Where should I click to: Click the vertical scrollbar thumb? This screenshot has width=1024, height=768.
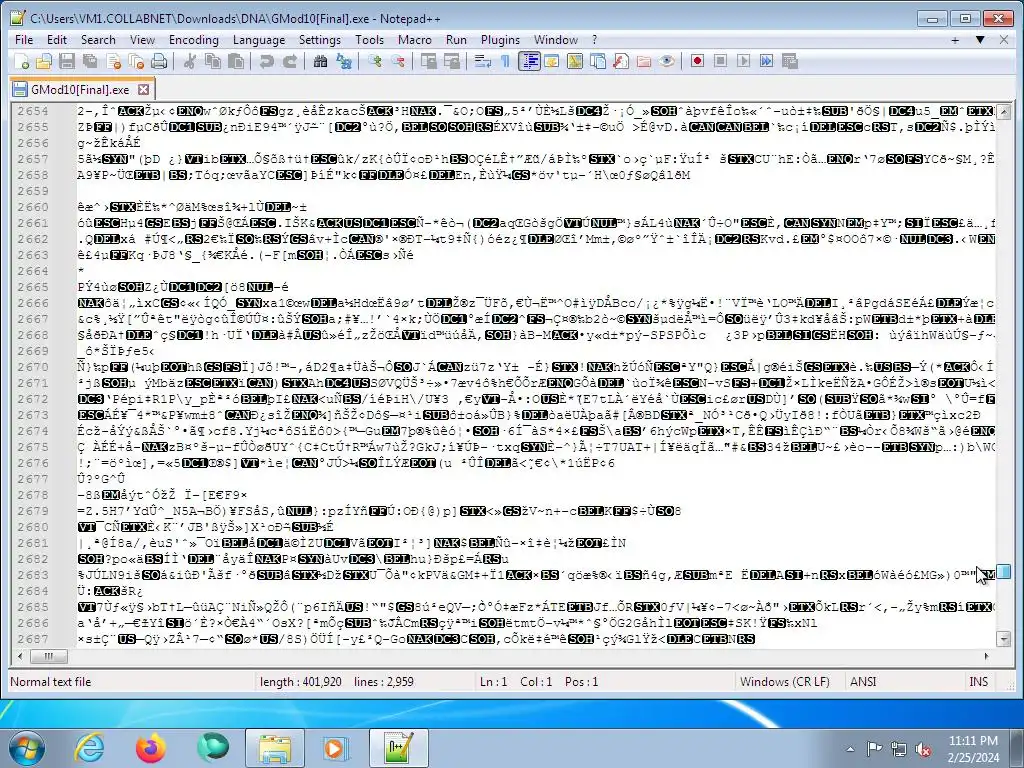[x=1004, y=572]
